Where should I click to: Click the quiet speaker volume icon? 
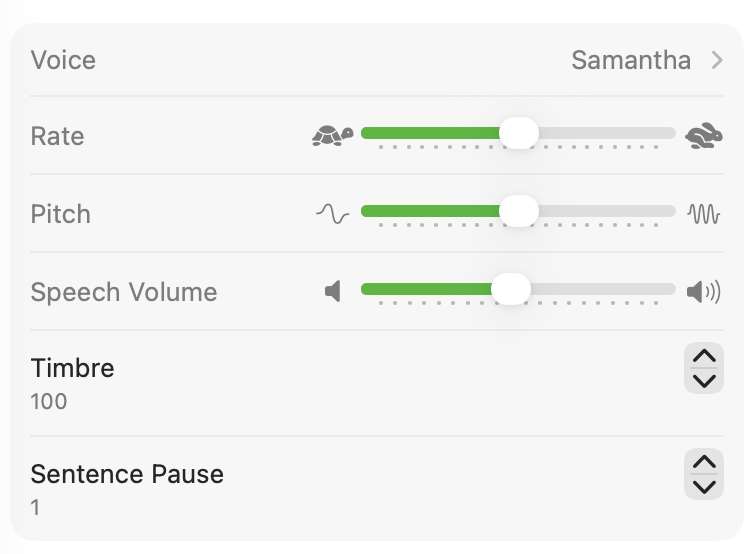[333, 291]
